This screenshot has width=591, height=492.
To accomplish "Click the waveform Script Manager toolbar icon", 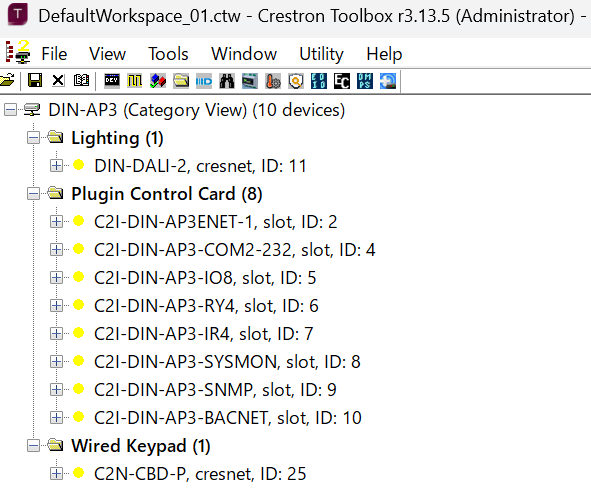I will [x=135, y=81].
